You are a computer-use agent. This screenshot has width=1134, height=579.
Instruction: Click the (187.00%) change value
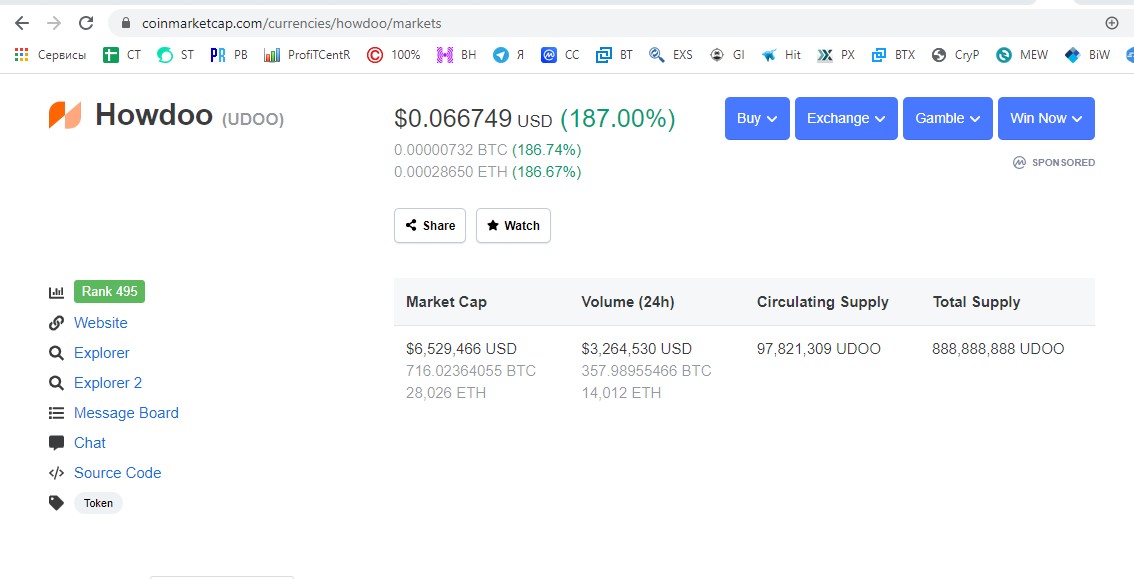point(618,118)
